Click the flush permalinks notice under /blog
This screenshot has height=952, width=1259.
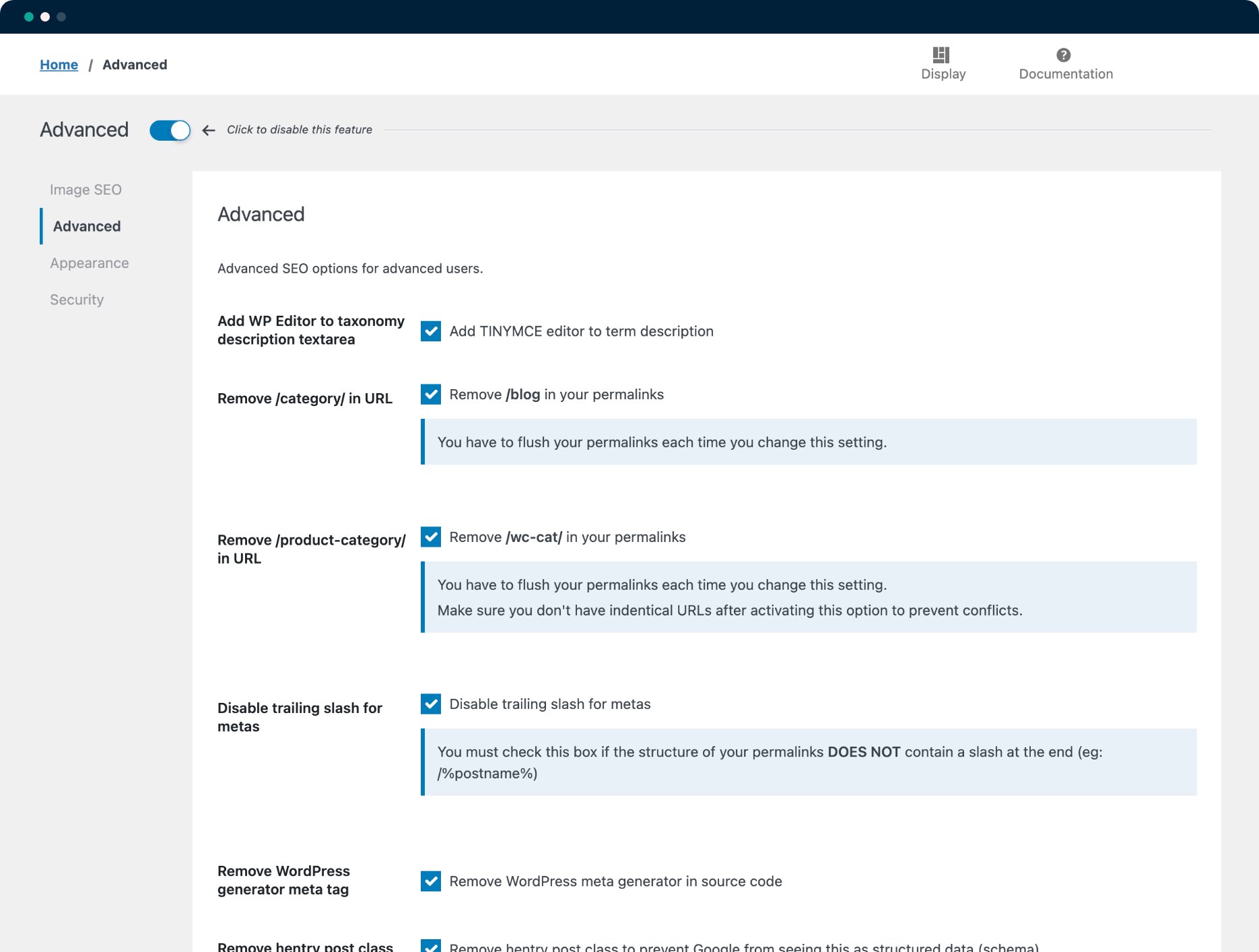coord(809,442)
